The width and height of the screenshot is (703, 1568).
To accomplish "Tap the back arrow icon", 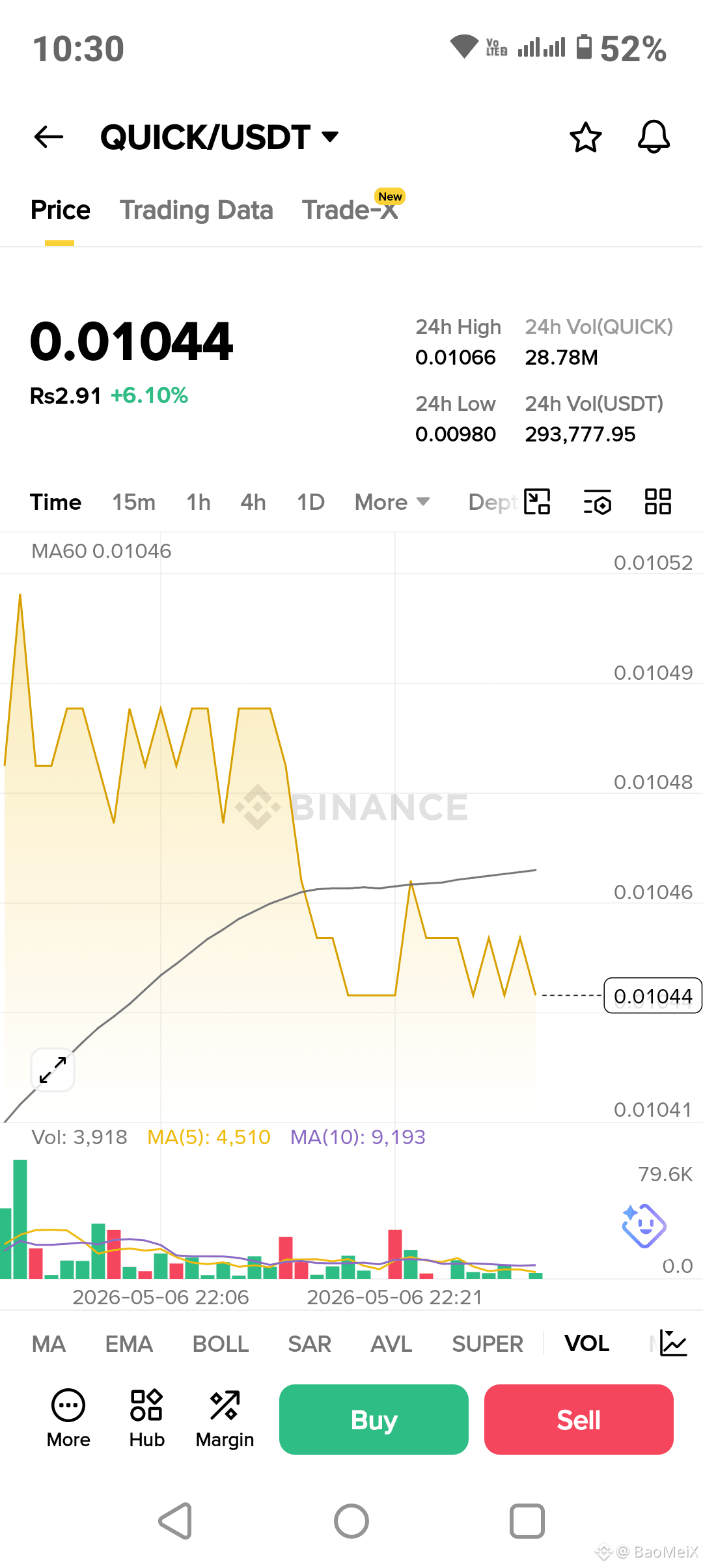I will pos(49,137).
